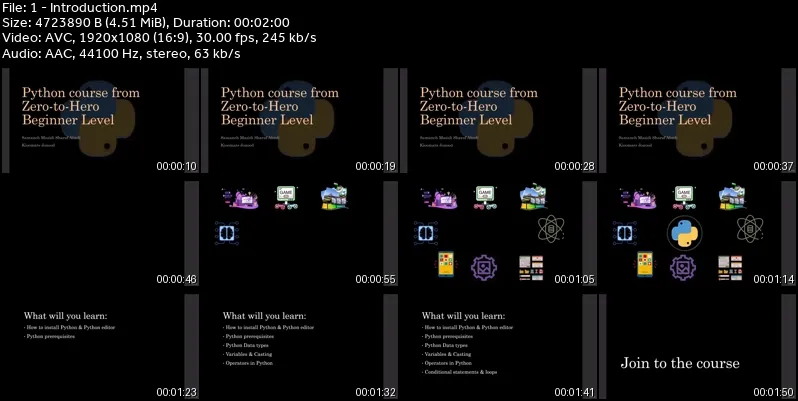The width and height of the screenshot is (798, 401).
Task: Click the purple gear image icon in the 00:01:05 frame
Action: click(x=484, y=268)
